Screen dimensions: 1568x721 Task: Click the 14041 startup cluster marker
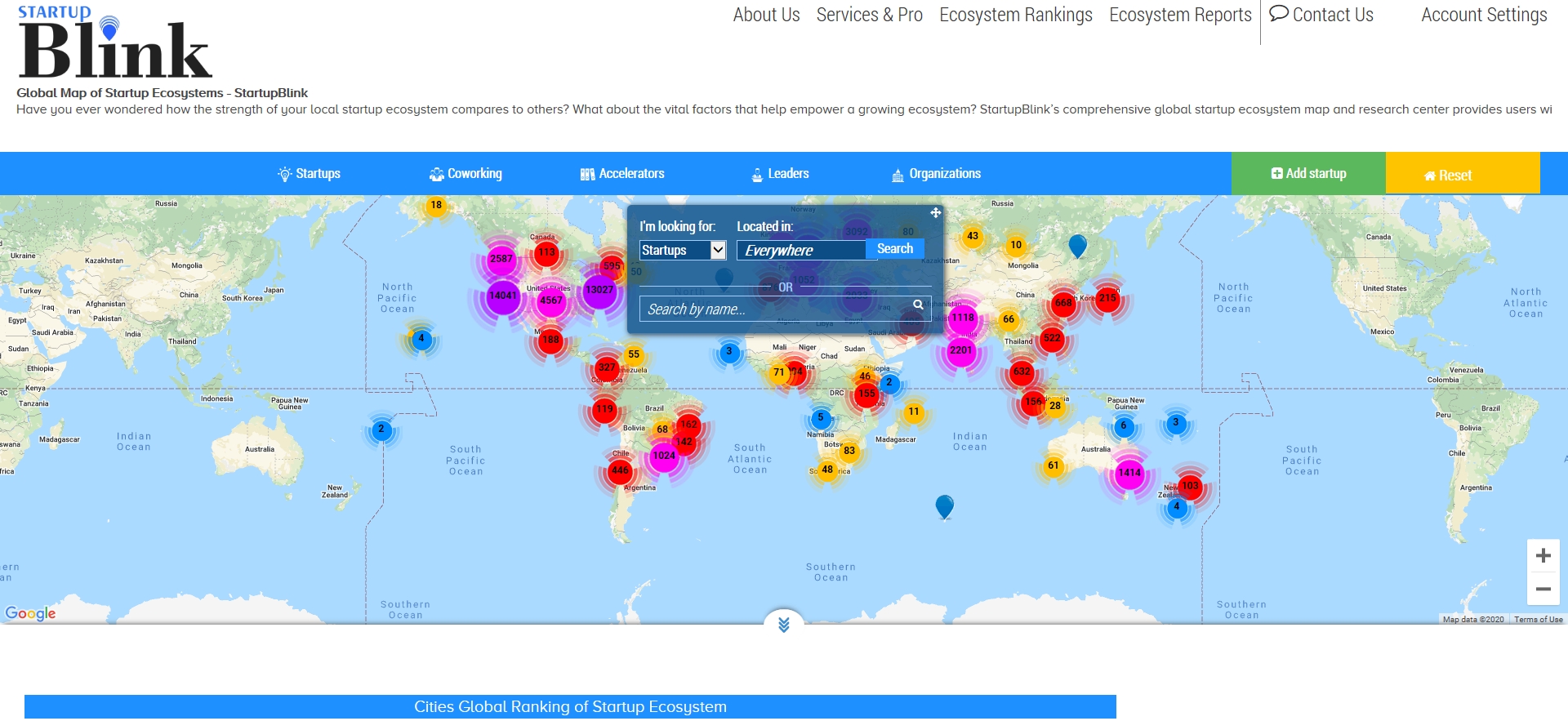pyautogui.click(x=503, y=296)
